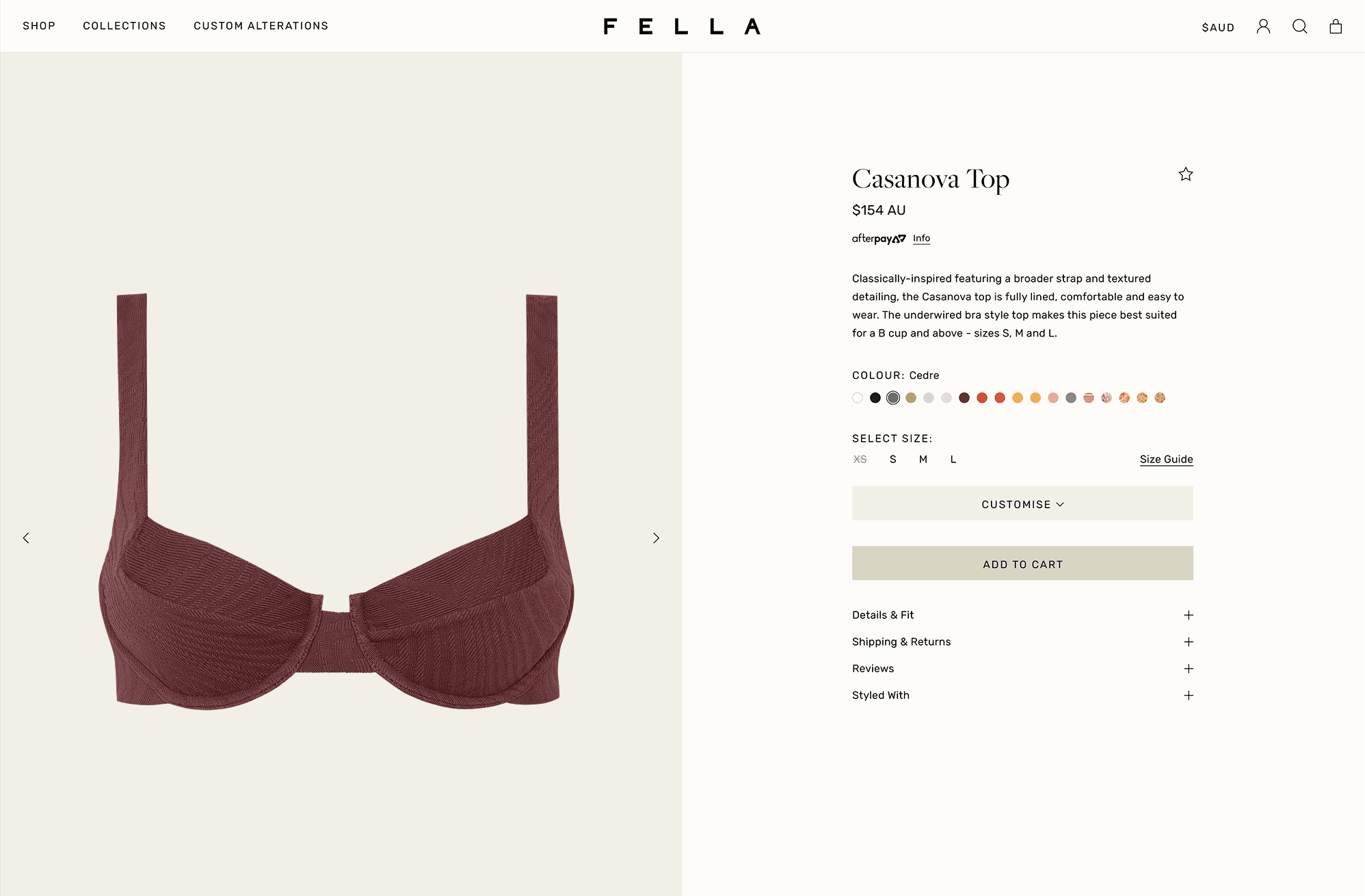Select size L

(953, 460)
